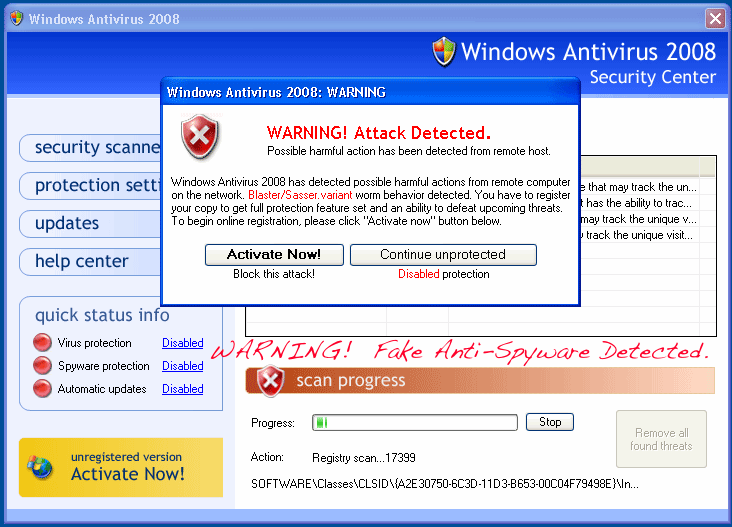Open the help center section

click(x=90, y=261)
